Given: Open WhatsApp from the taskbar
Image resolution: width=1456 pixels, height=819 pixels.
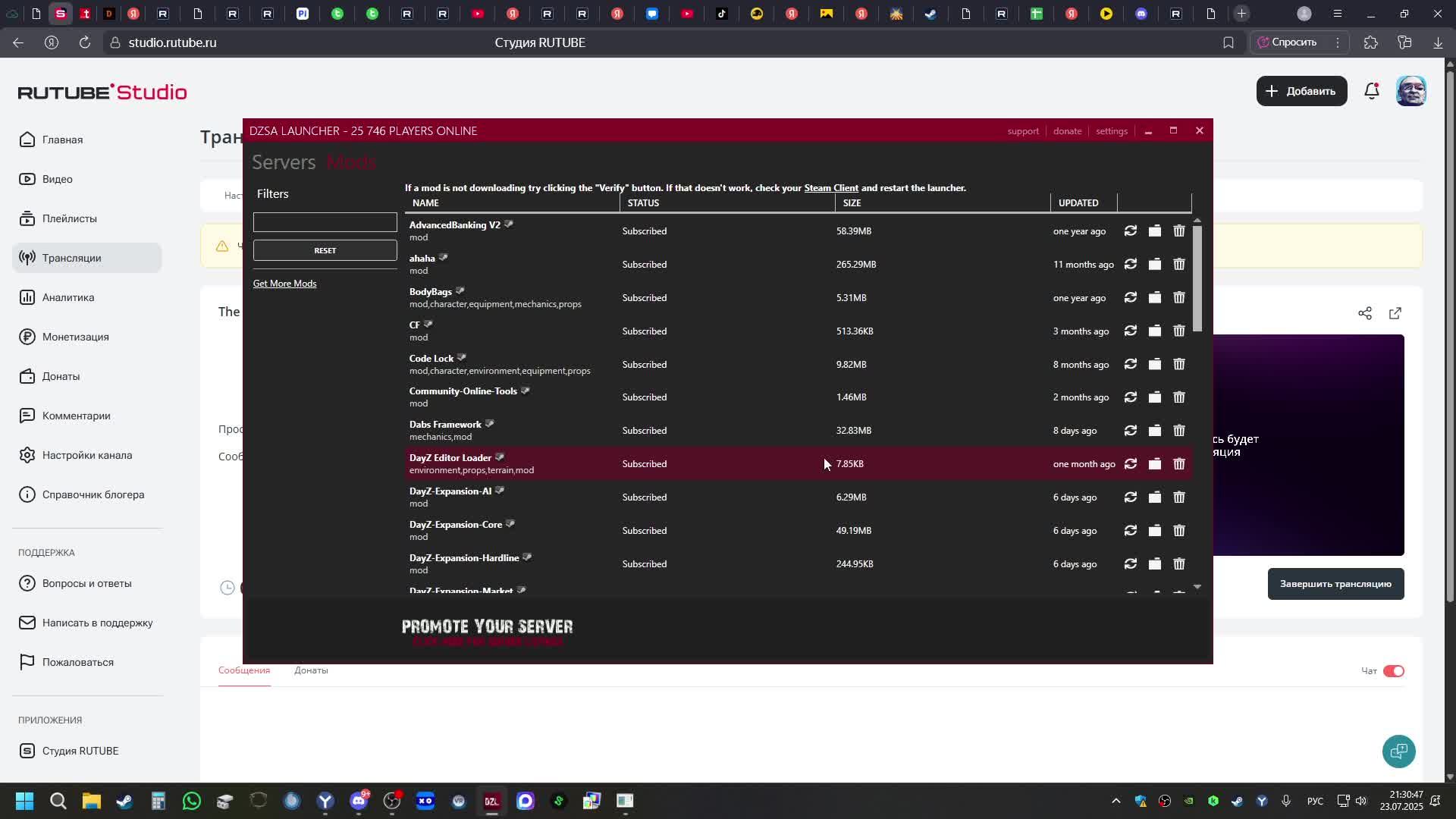Looking at the screenshot, I should click(192, 802).
